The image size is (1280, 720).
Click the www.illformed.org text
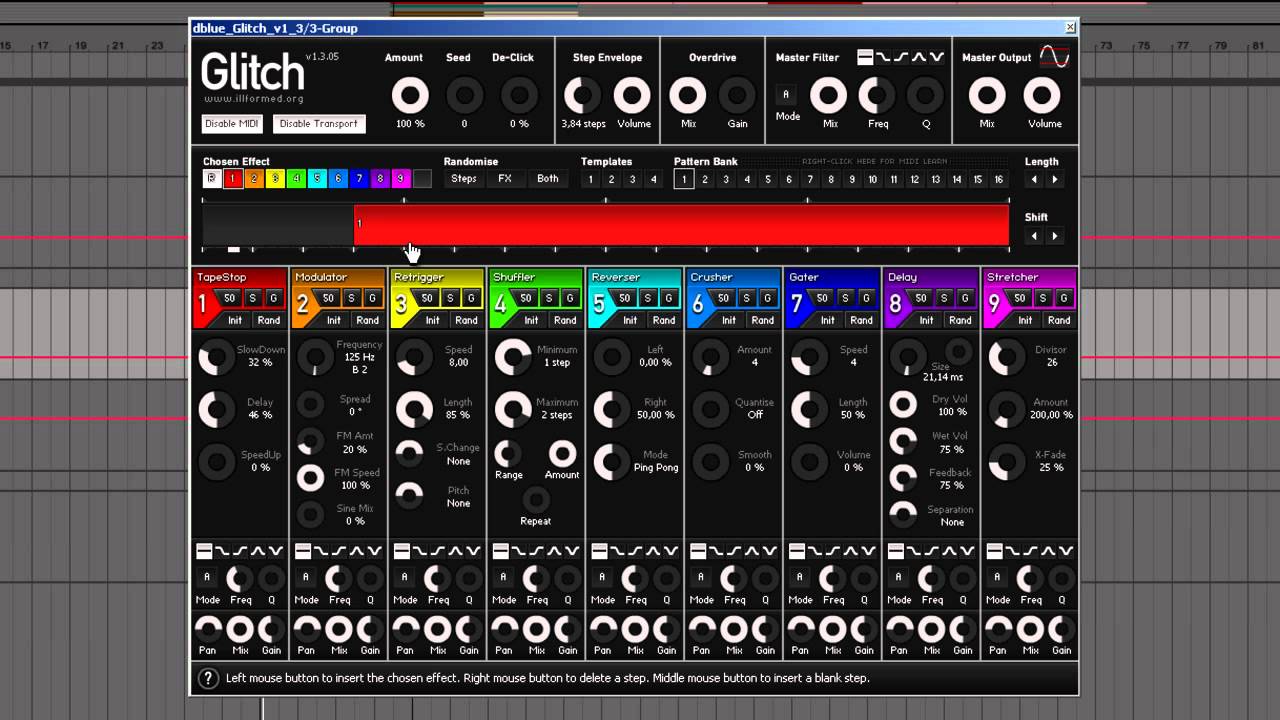coord(254,99)
